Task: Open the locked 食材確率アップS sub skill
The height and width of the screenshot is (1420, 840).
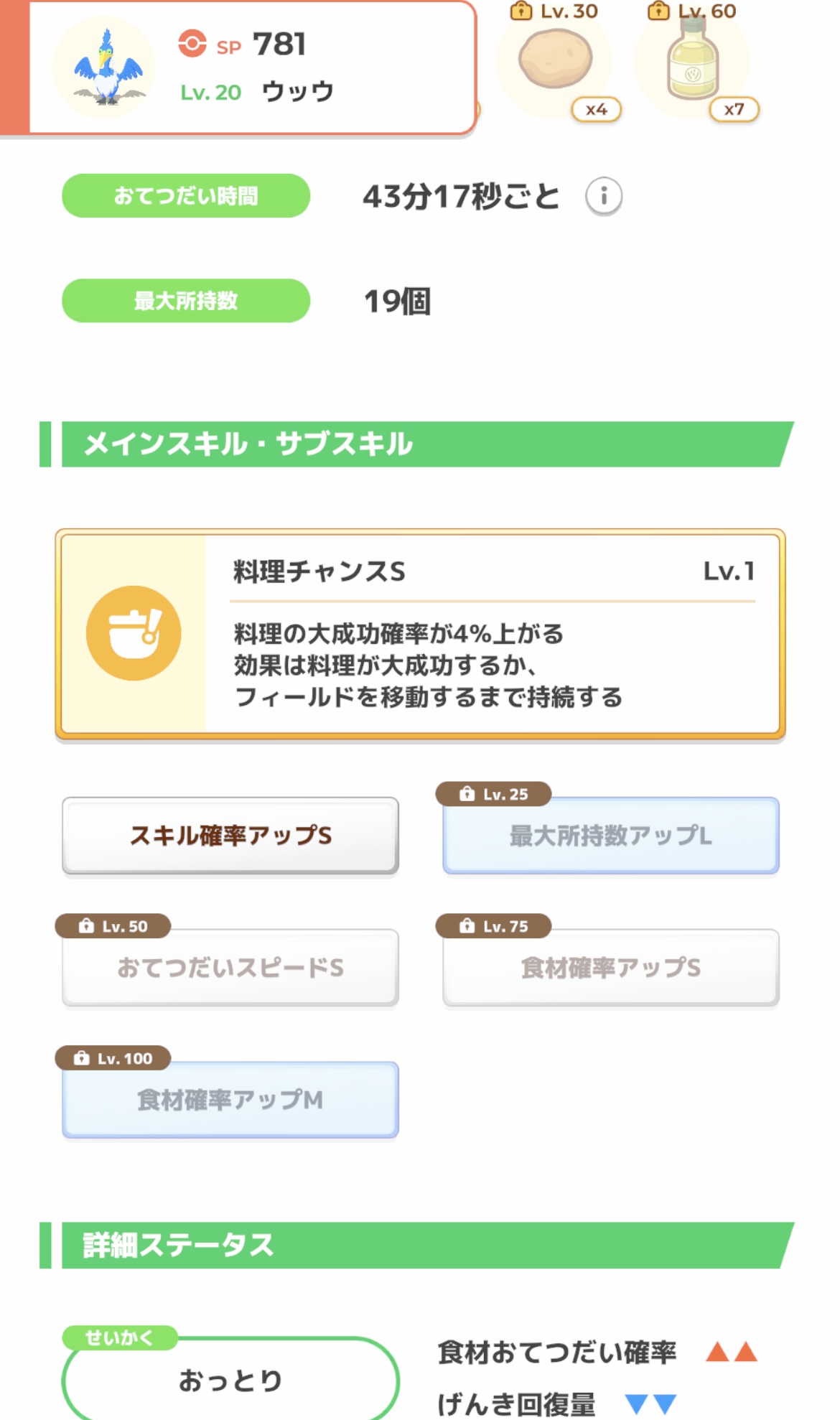Action: pyautogui.click(x=610, y=968)
